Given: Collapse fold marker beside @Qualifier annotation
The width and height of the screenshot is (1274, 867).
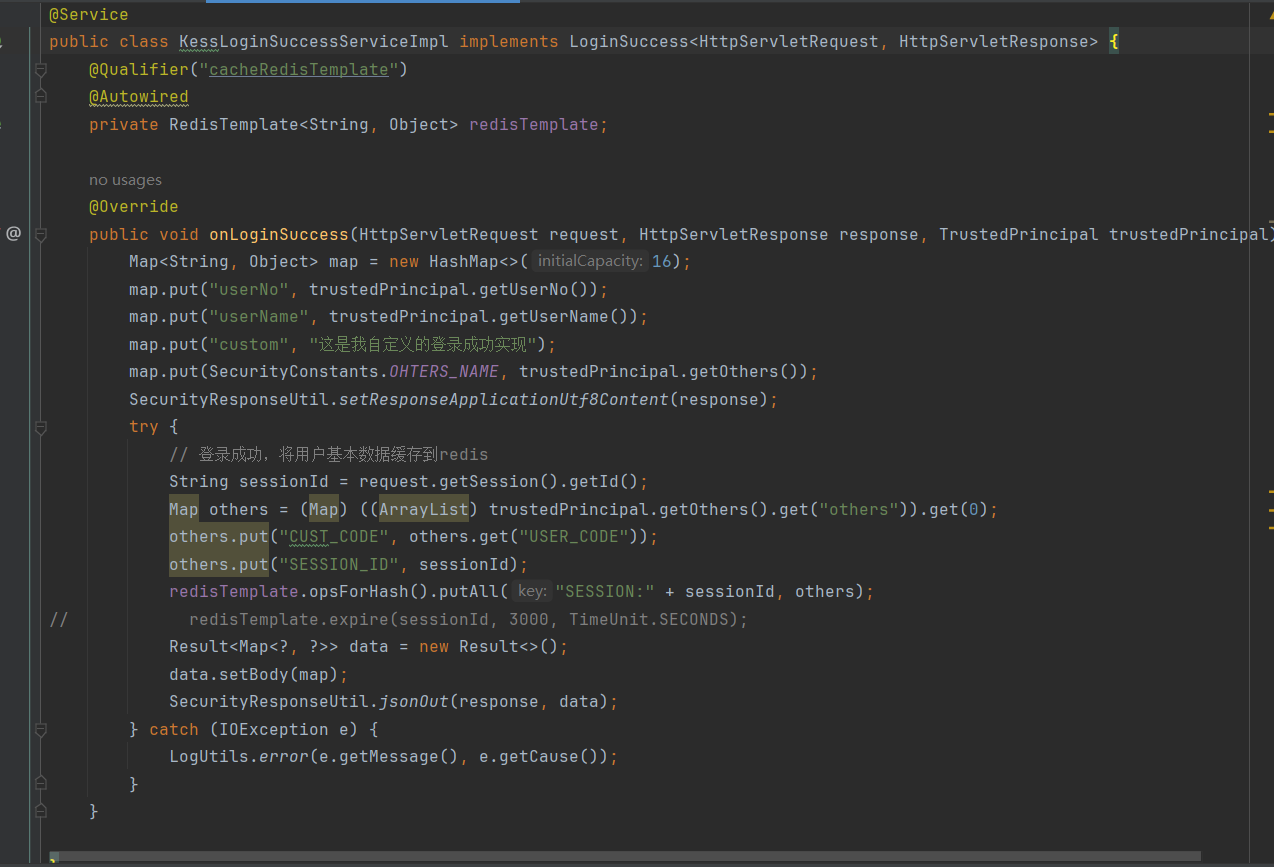Looking at the screenshot, I should pyautogui.click(x=41, y=70).
